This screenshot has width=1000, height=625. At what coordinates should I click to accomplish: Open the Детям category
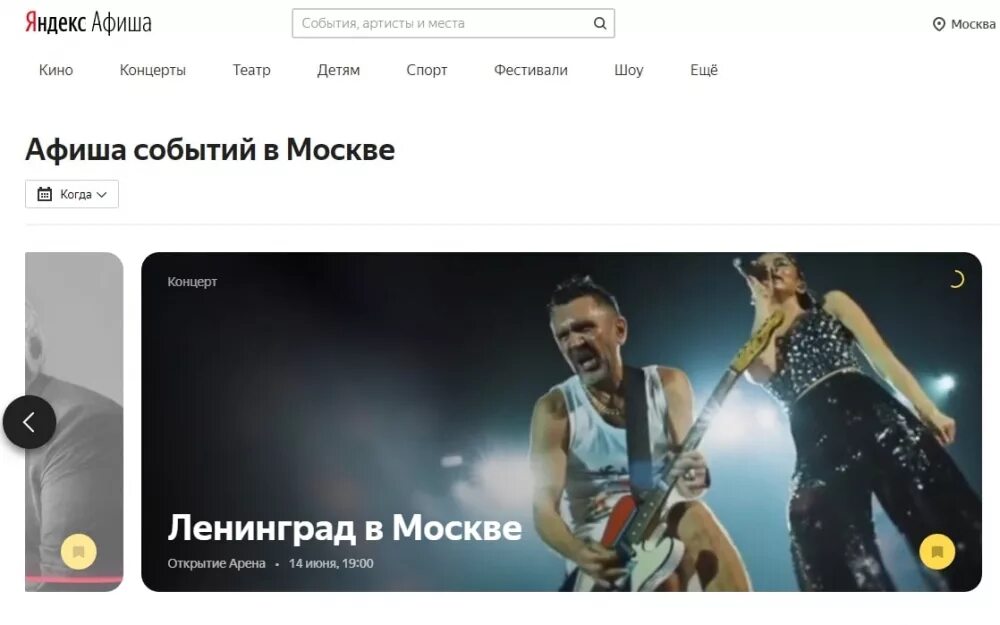pyautogui.click(x=338, y=70)
